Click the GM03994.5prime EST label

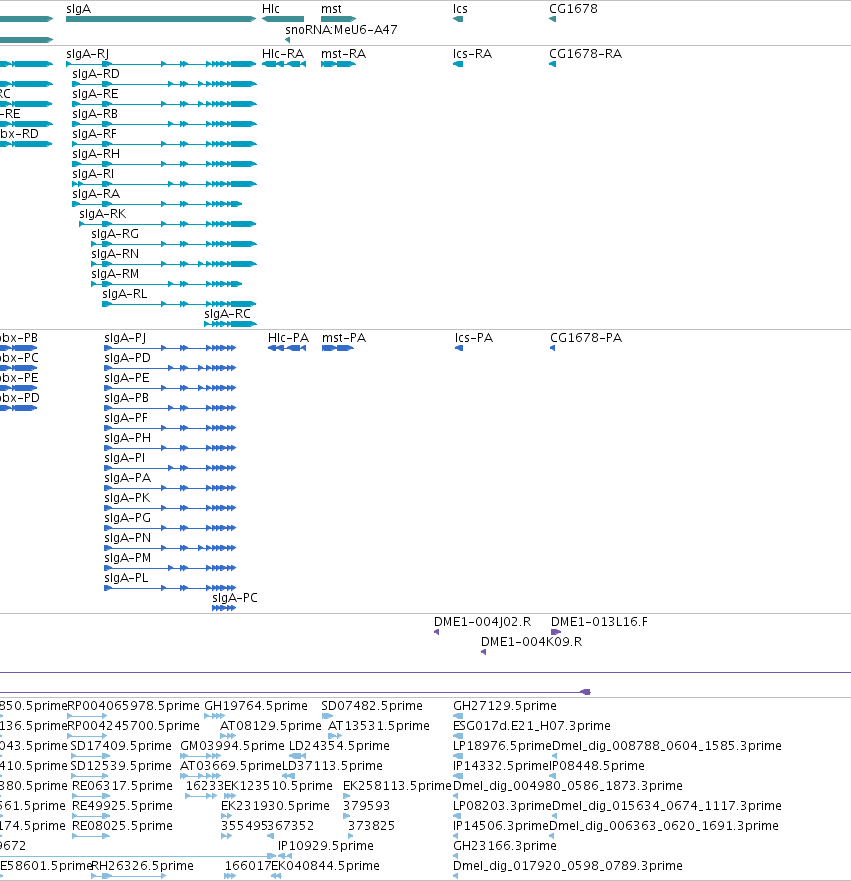point(232,746)
